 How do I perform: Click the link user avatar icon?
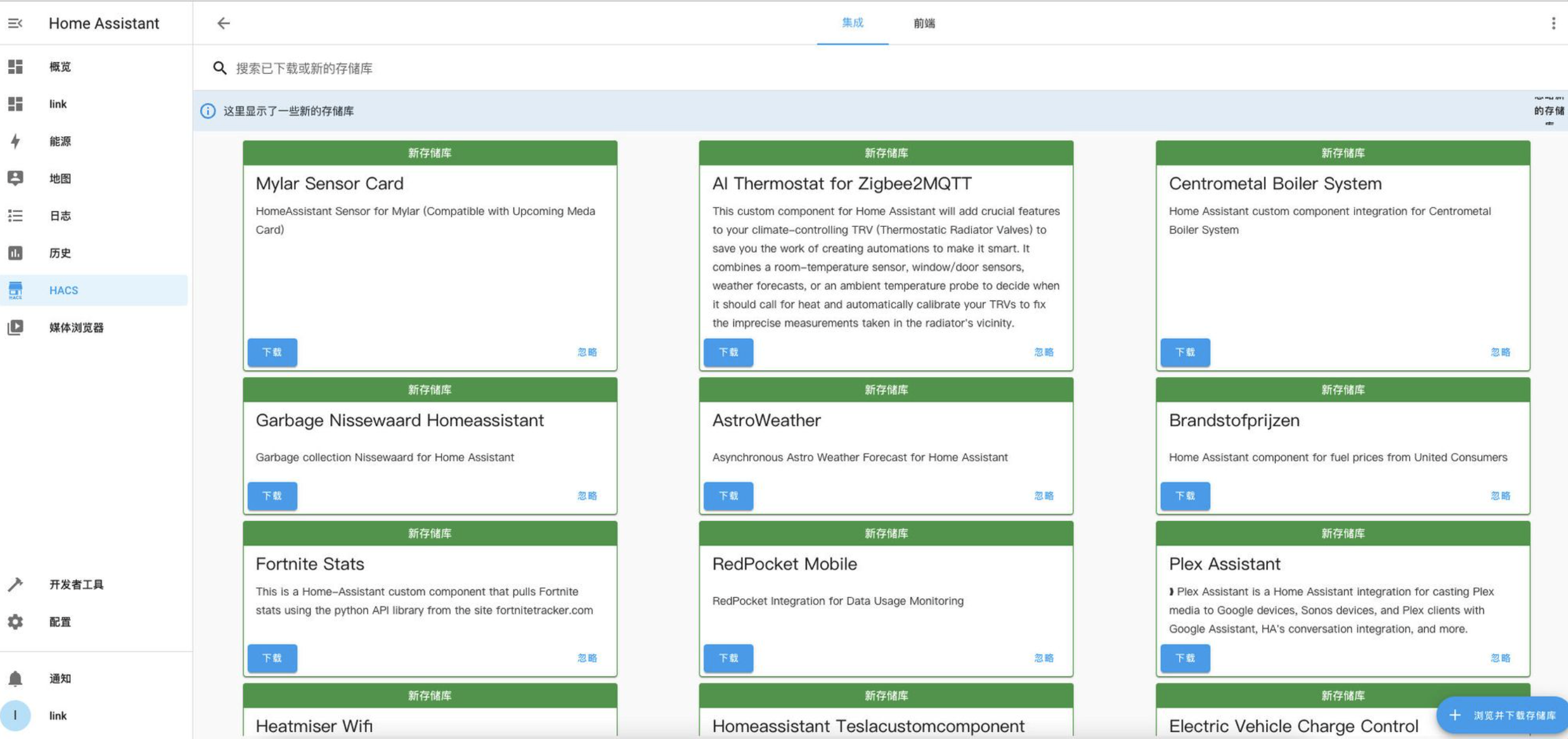[x=15, y=715]
